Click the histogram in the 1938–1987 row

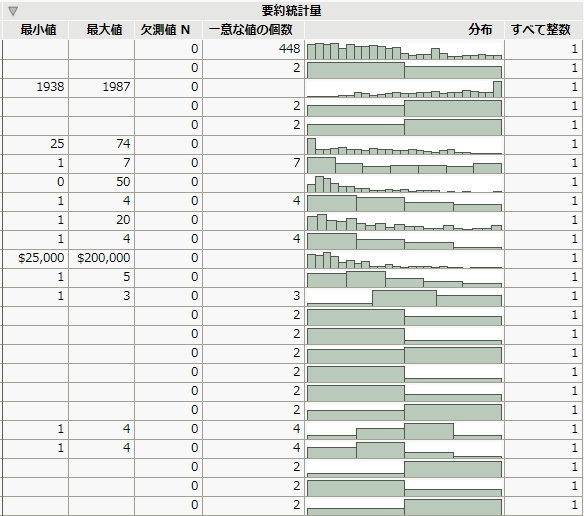coord(404,89)
